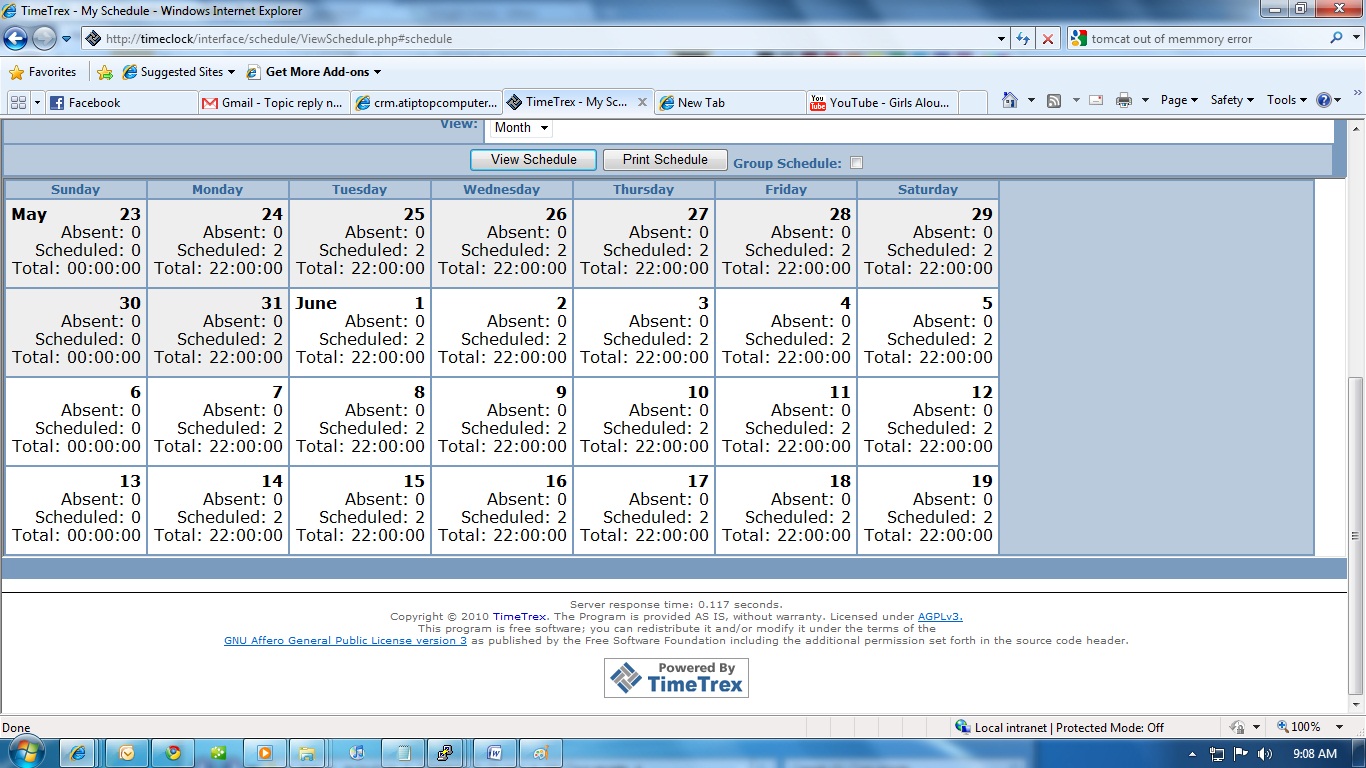Screen dimensions: 1366x768
Task: Expand the Safety menu dropdown
Action: (1231, 100)
